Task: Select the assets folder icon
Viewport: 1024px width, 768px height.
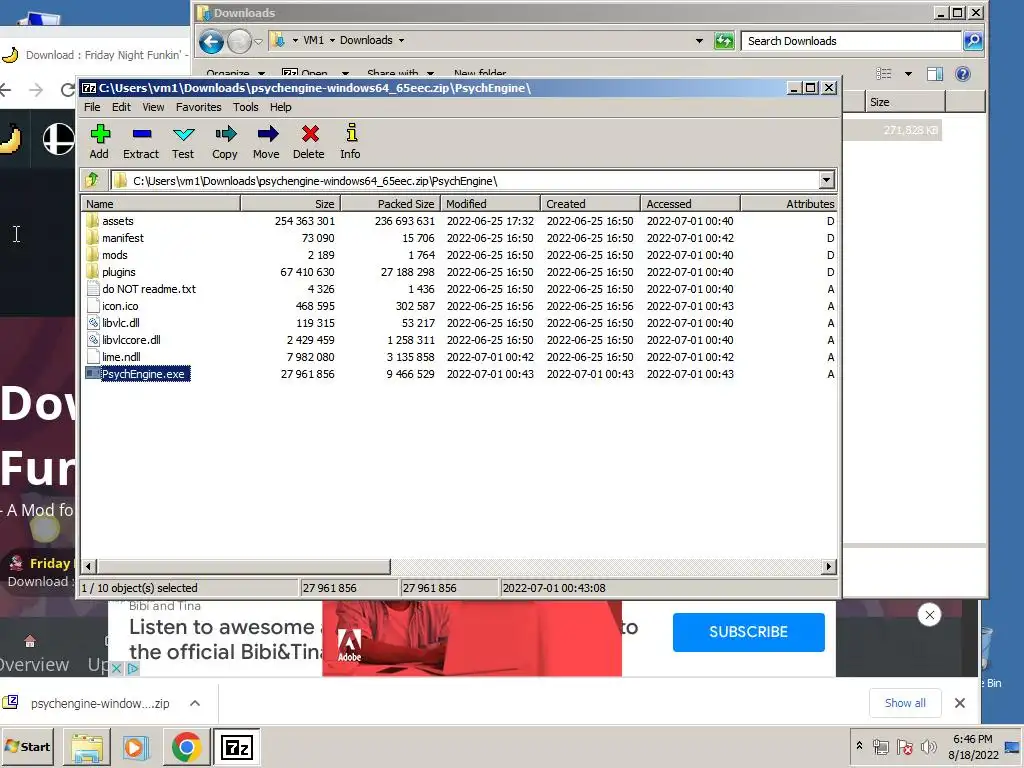Action: coord(92,221)
